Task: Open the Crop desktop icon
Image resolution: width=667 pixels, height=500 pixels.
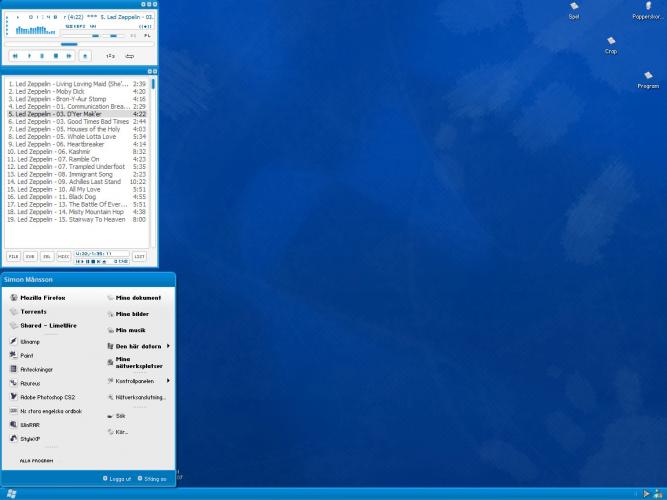Action: (x=610, y=44)
